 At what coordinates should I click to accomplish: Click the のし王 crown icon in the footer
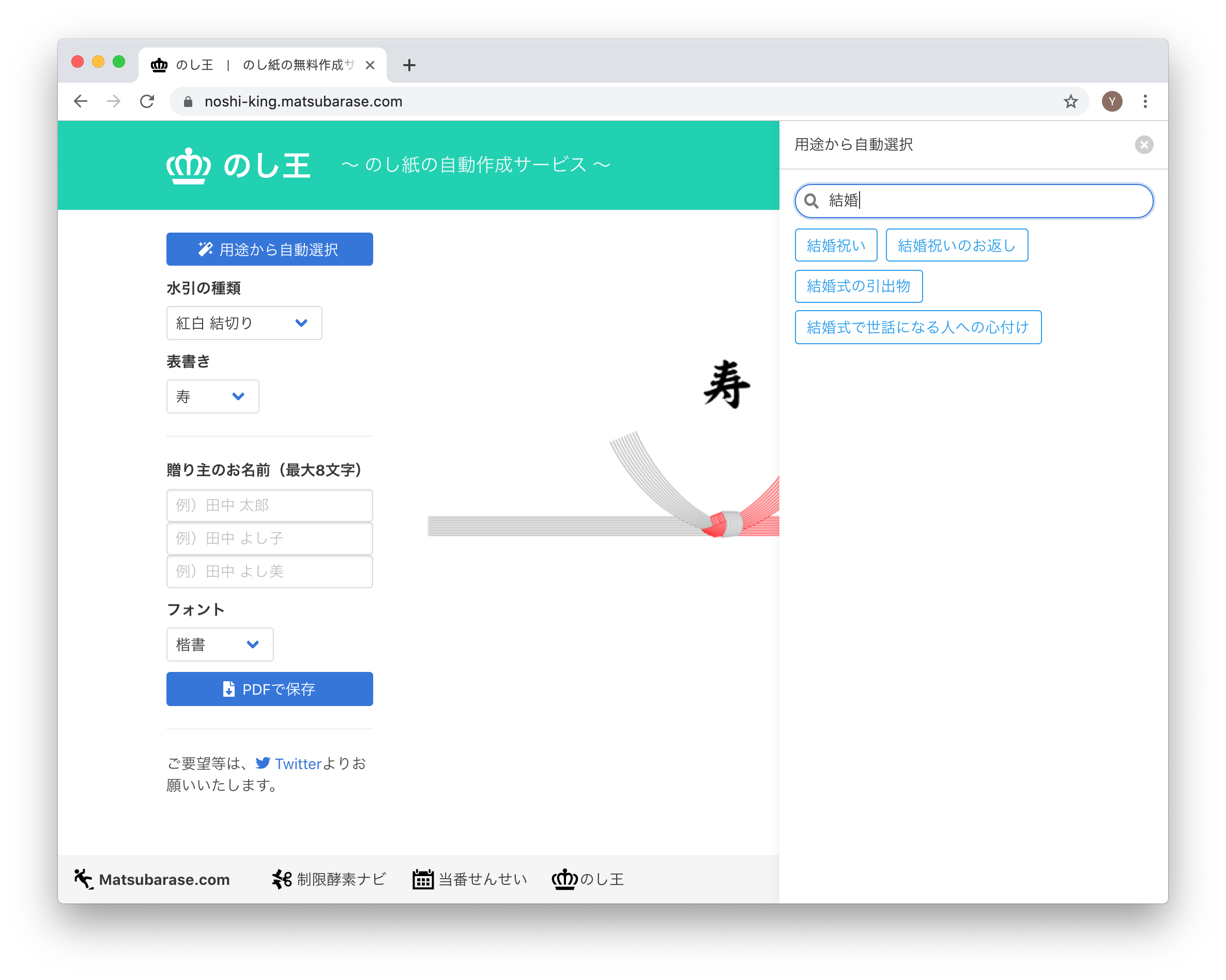click(564, 878)
